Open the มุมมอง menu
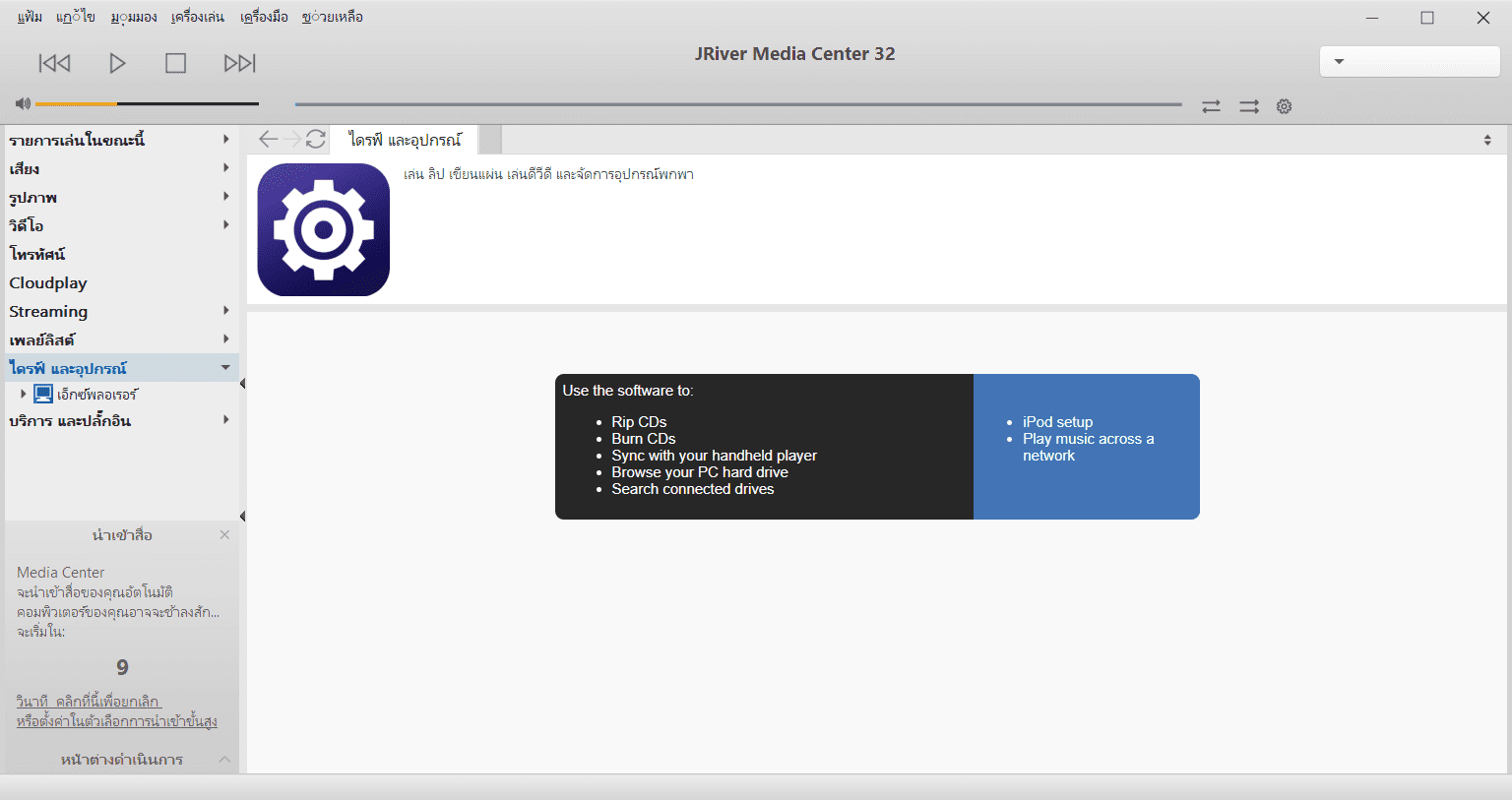This screenshot has height=800, width=1512. [x=134, y=17]
